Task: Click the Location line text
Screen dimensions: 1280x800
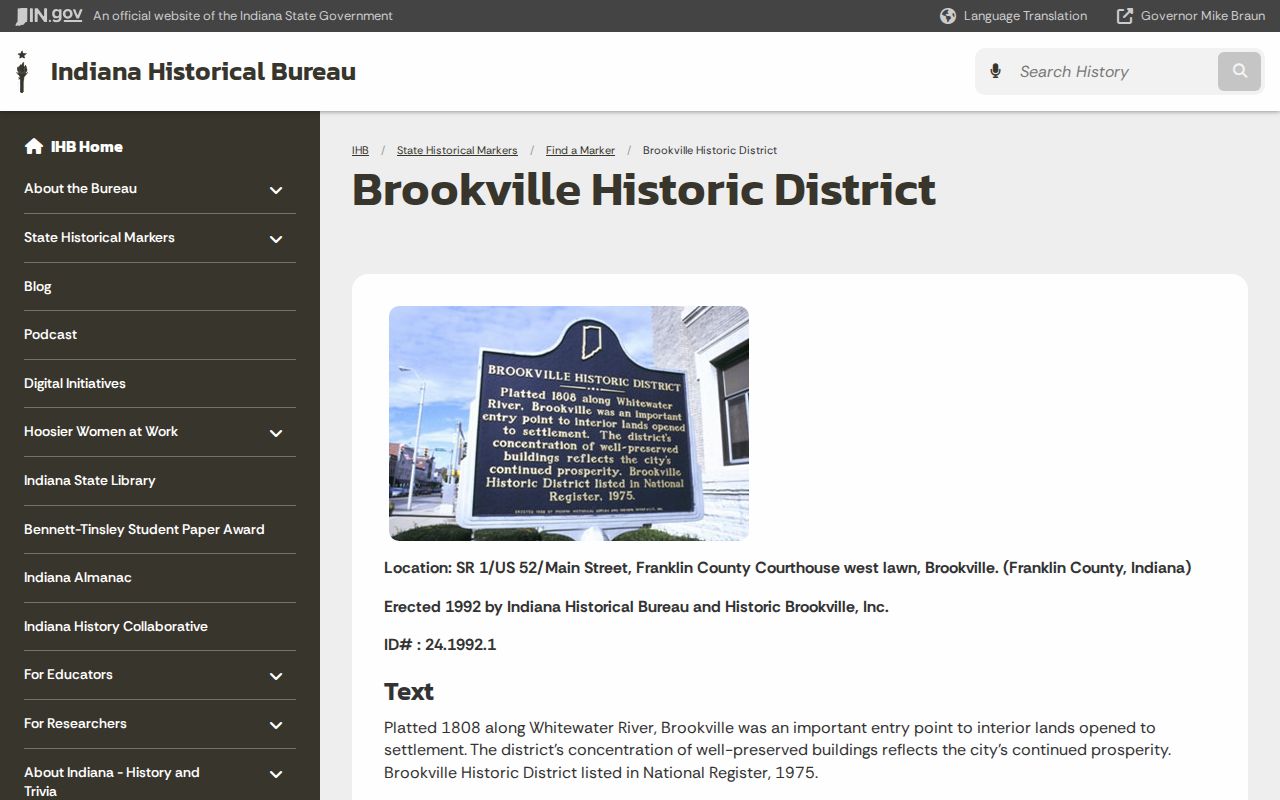Action: point(787,567)
